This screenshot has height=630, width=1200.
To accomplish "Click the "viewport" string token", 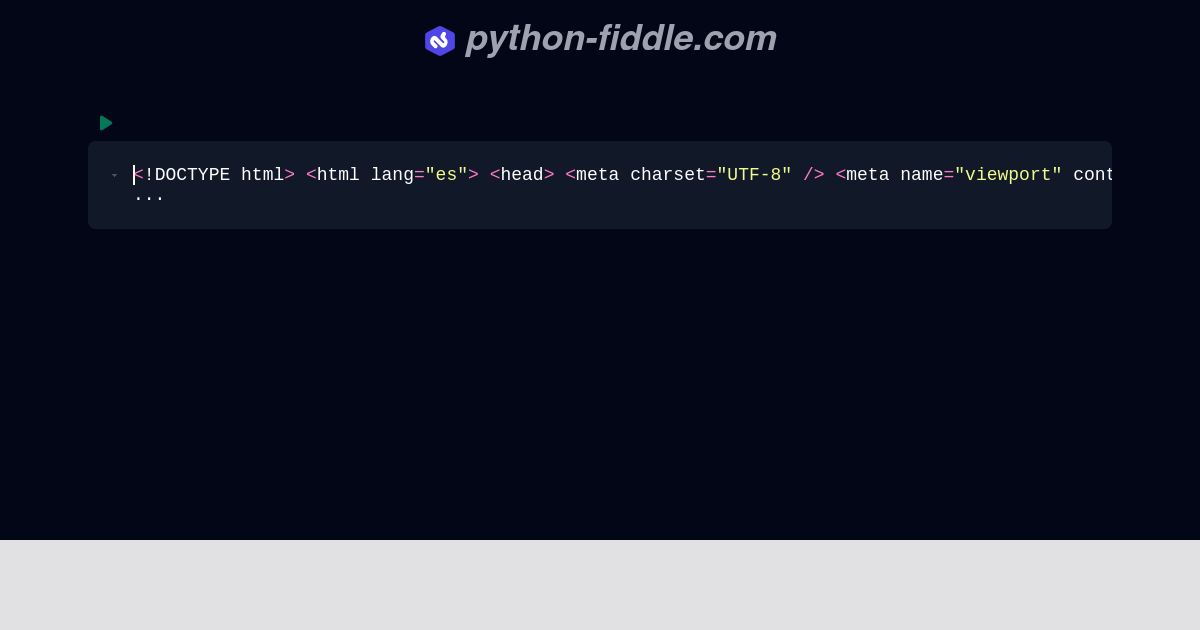I will (x=1008, y=175).
